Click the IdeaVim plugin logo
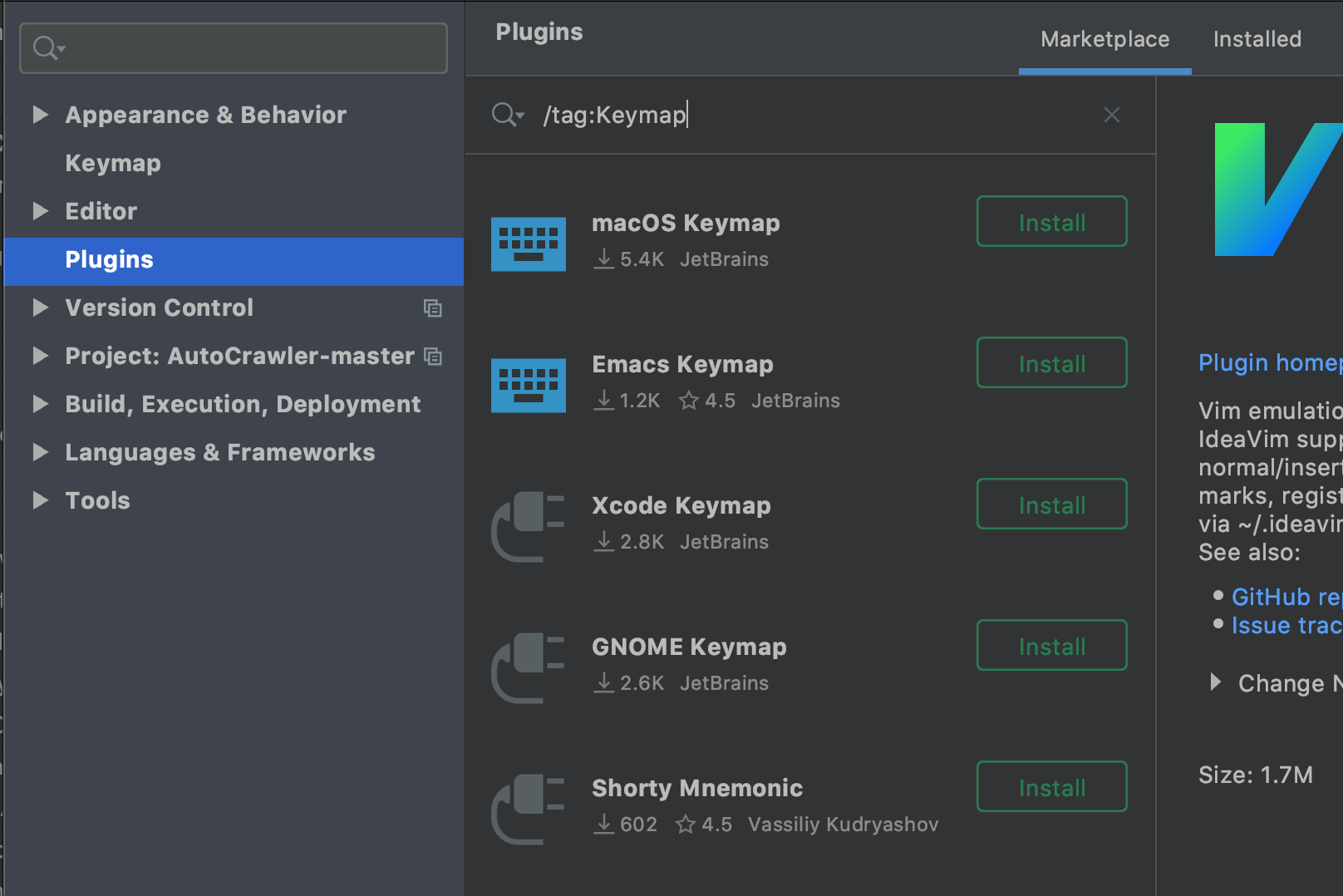The image size is (1343, 896). coord(1278,190)
